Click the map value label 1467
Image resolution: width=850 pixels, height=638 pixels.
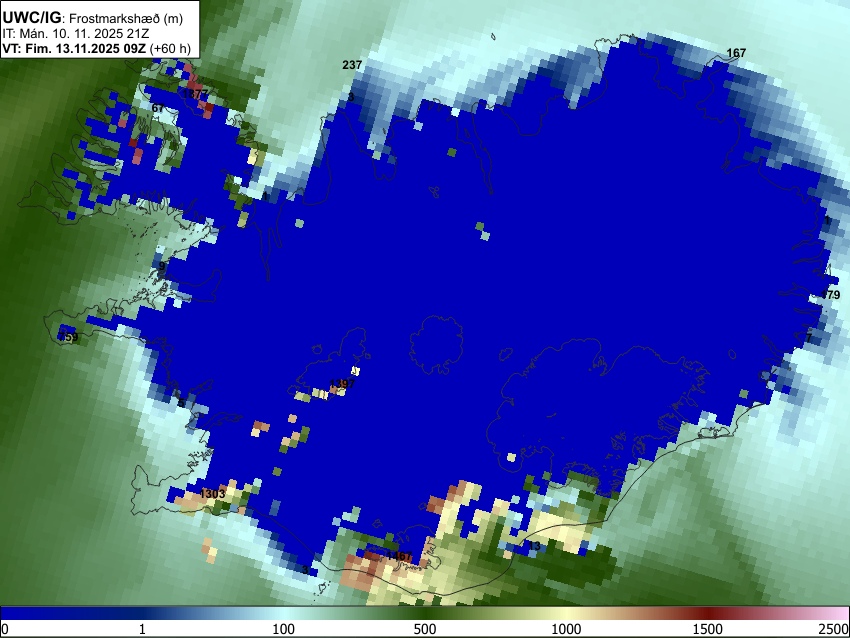400,556
